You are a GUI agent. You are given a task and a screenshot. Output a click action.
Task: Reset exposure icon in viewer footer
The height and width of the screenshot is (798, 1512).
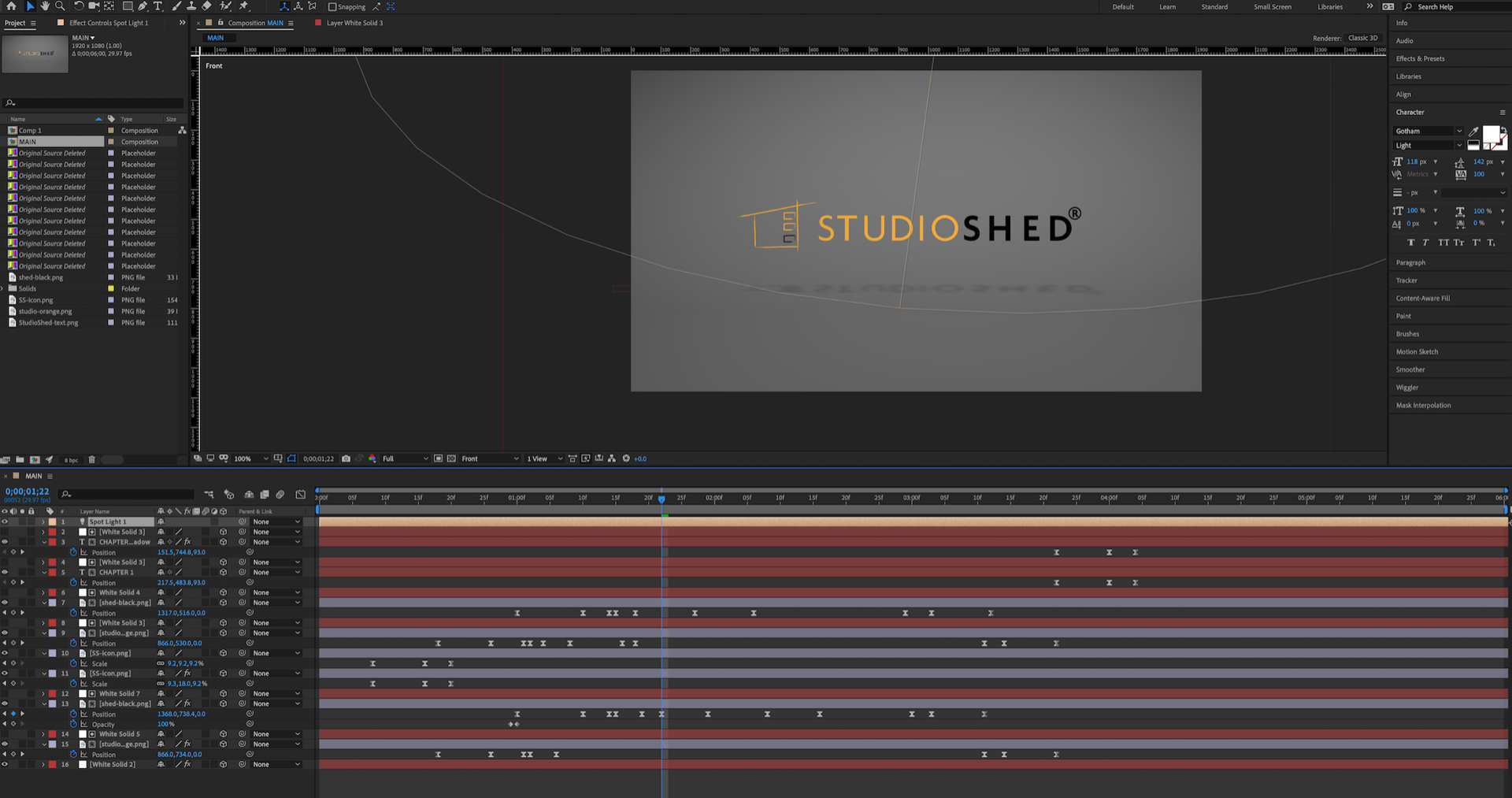[x=626, y=458]
